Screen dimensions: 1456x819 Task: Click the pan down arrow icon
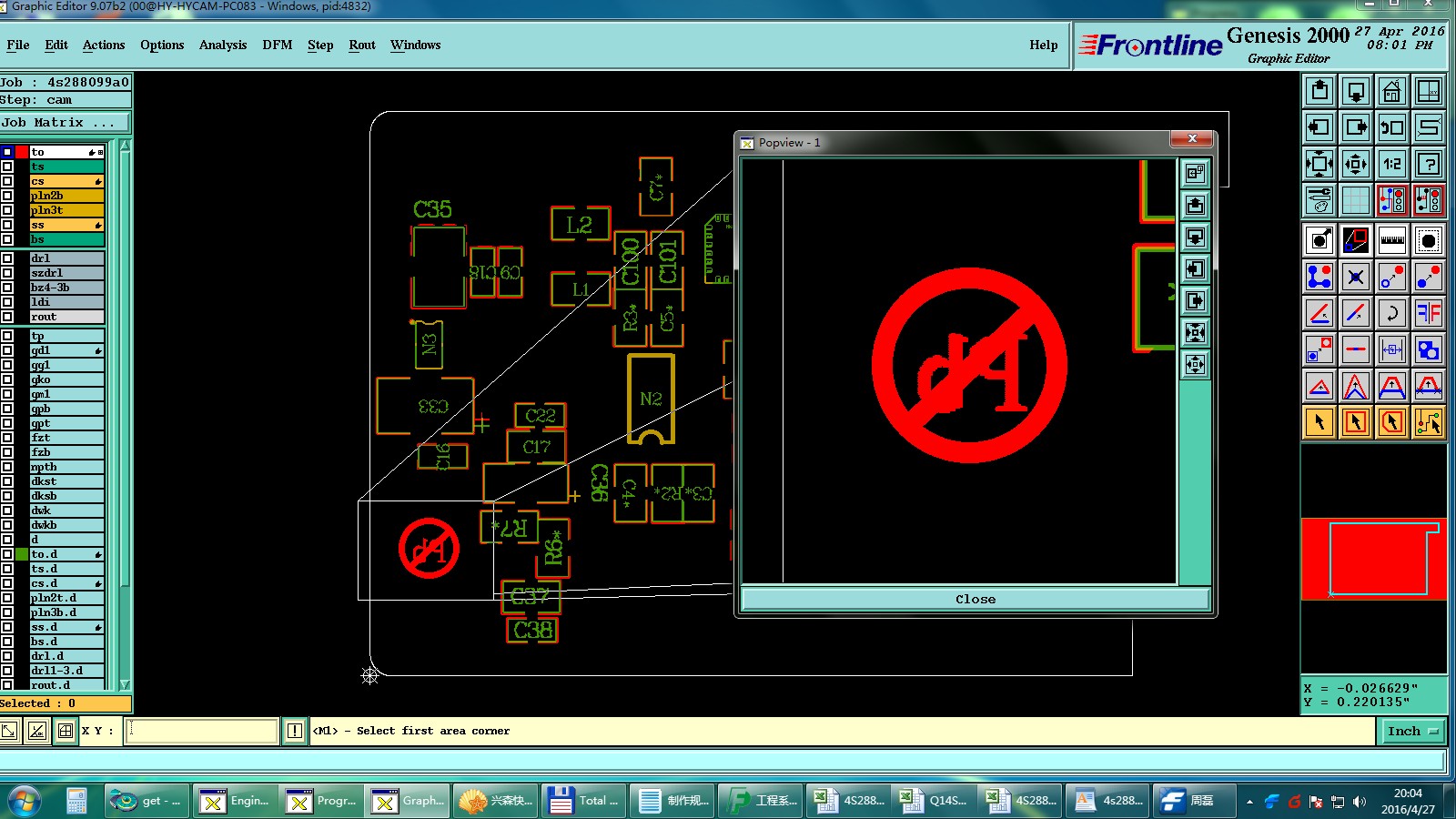point(1356,91)
